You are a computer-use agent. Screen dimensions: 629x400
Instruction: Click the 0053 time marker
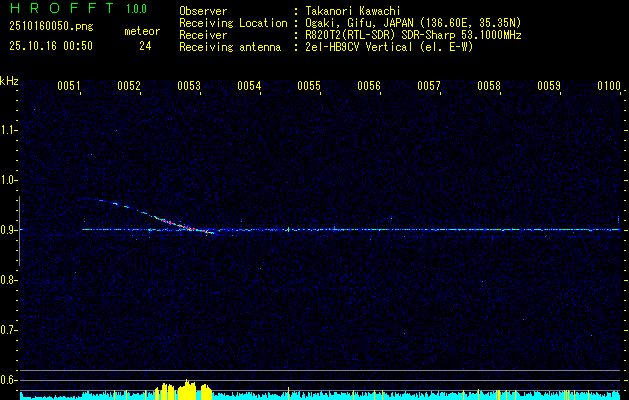[189, 87]
